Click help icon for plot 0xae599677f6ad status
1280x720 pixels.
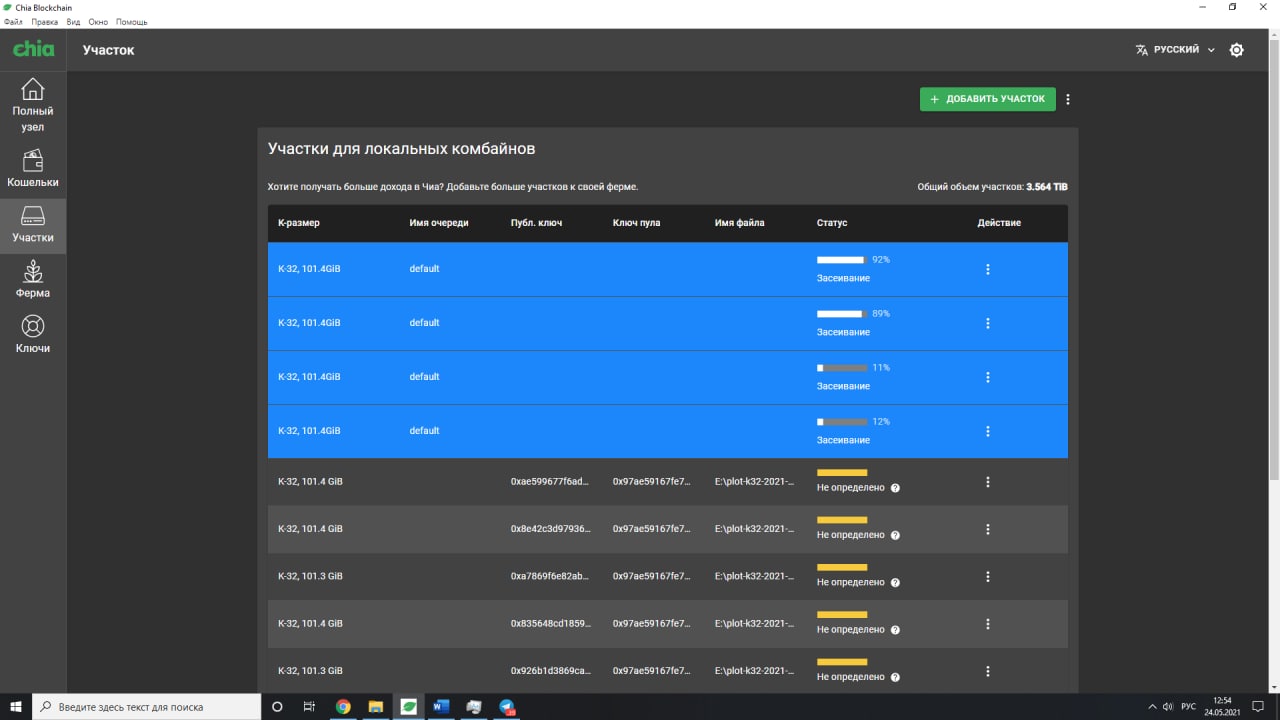[x=895, y=488]
